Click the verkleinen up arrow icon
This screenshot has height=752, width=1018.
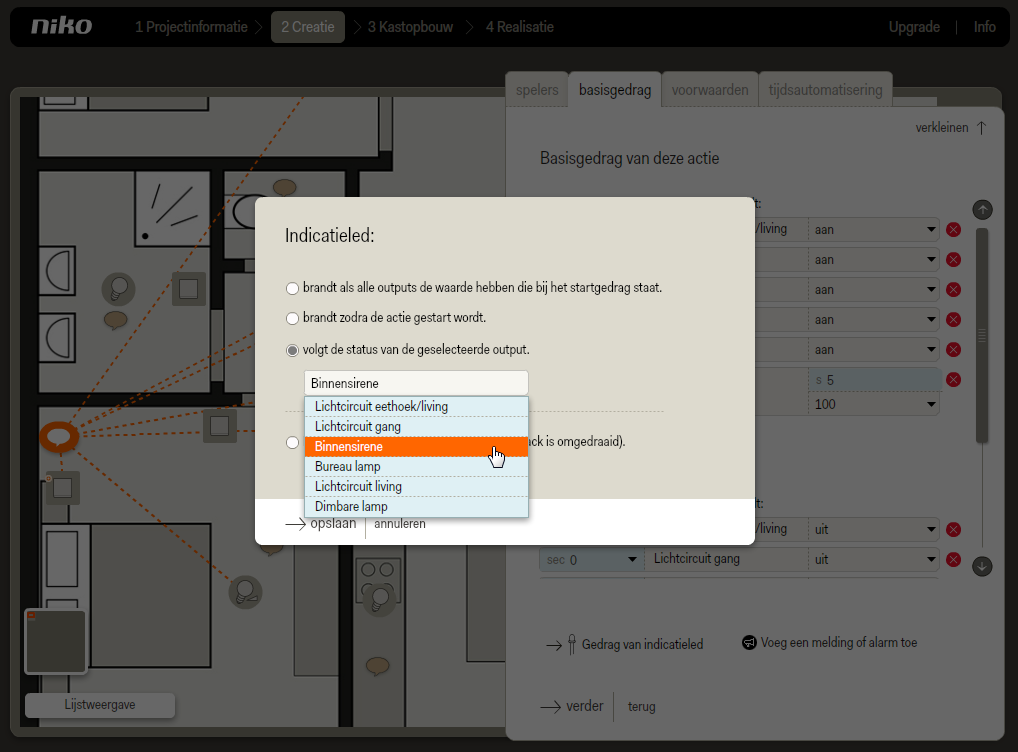[982, 128]
